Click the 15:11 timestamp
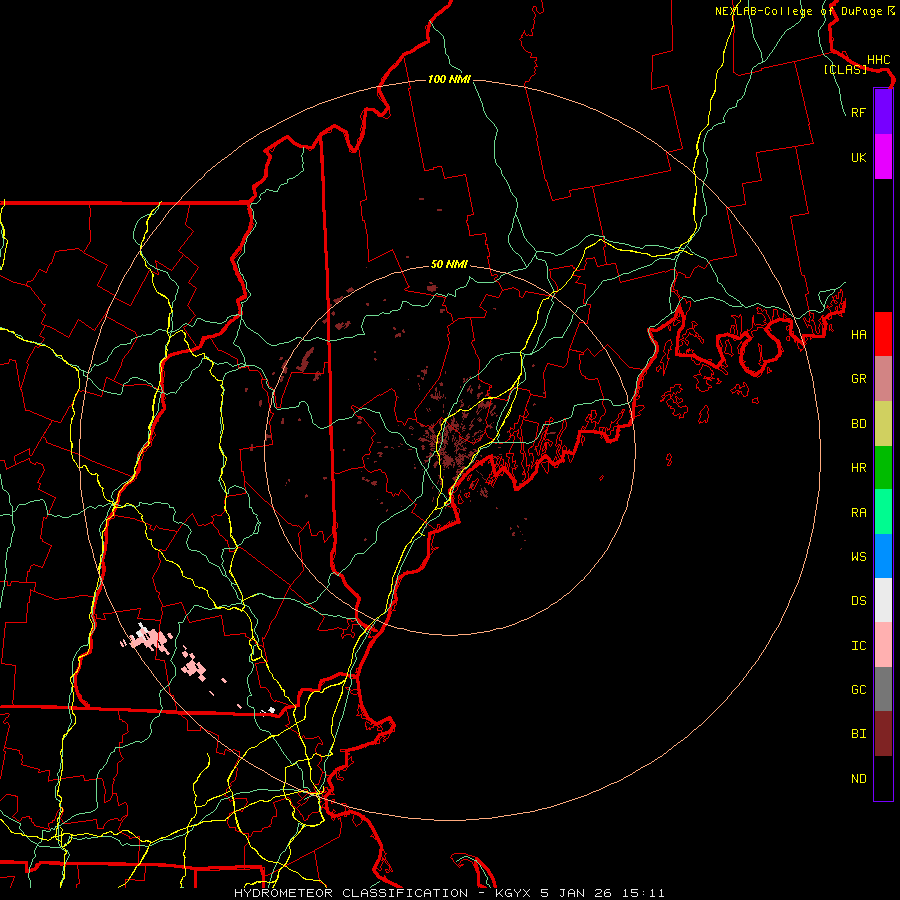900x900 pixels. tap(644, 893)
